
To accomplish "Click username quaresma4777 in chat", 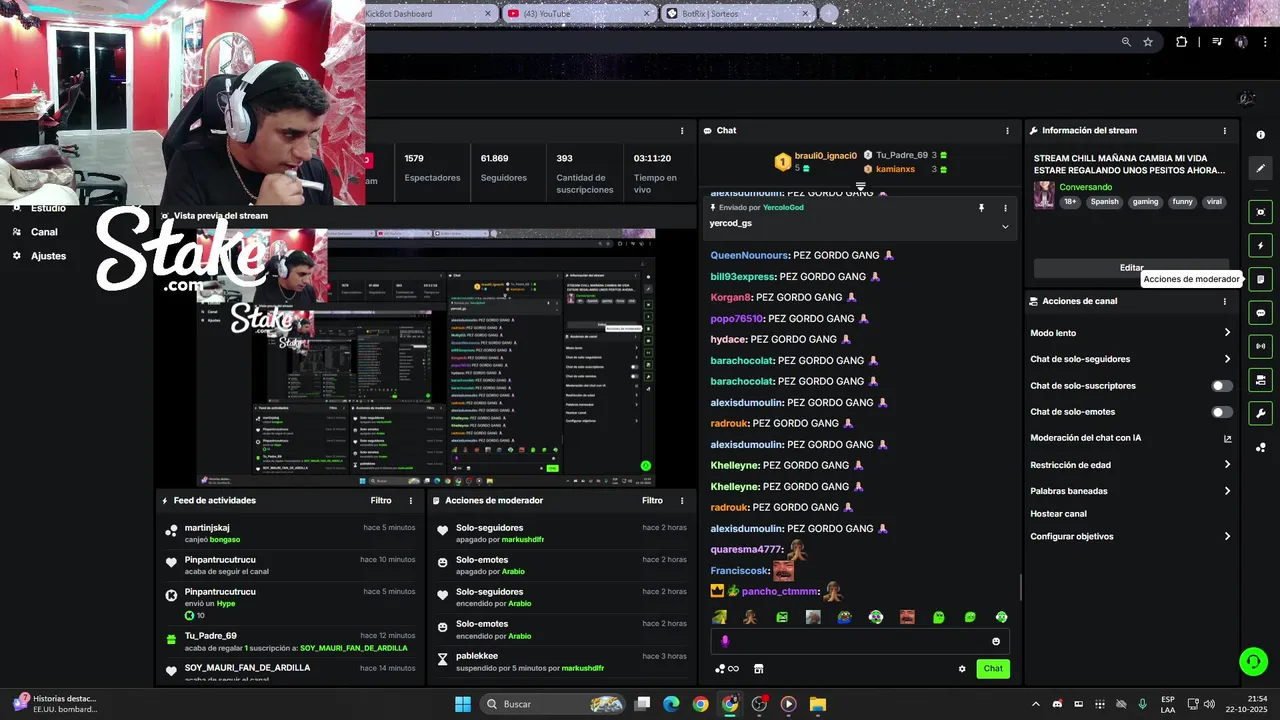I will coord(747,549).
